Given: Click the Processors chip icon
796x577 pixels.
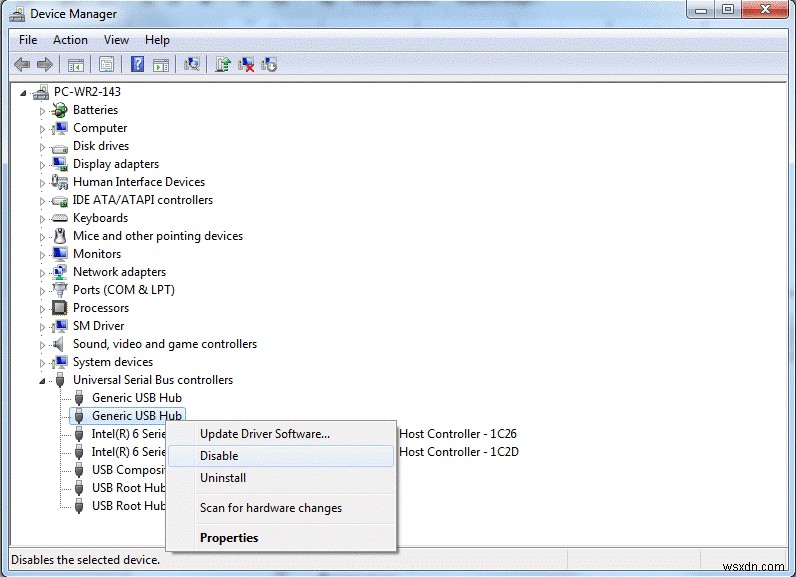Looking at the screenshot, I should pos(59,308).
